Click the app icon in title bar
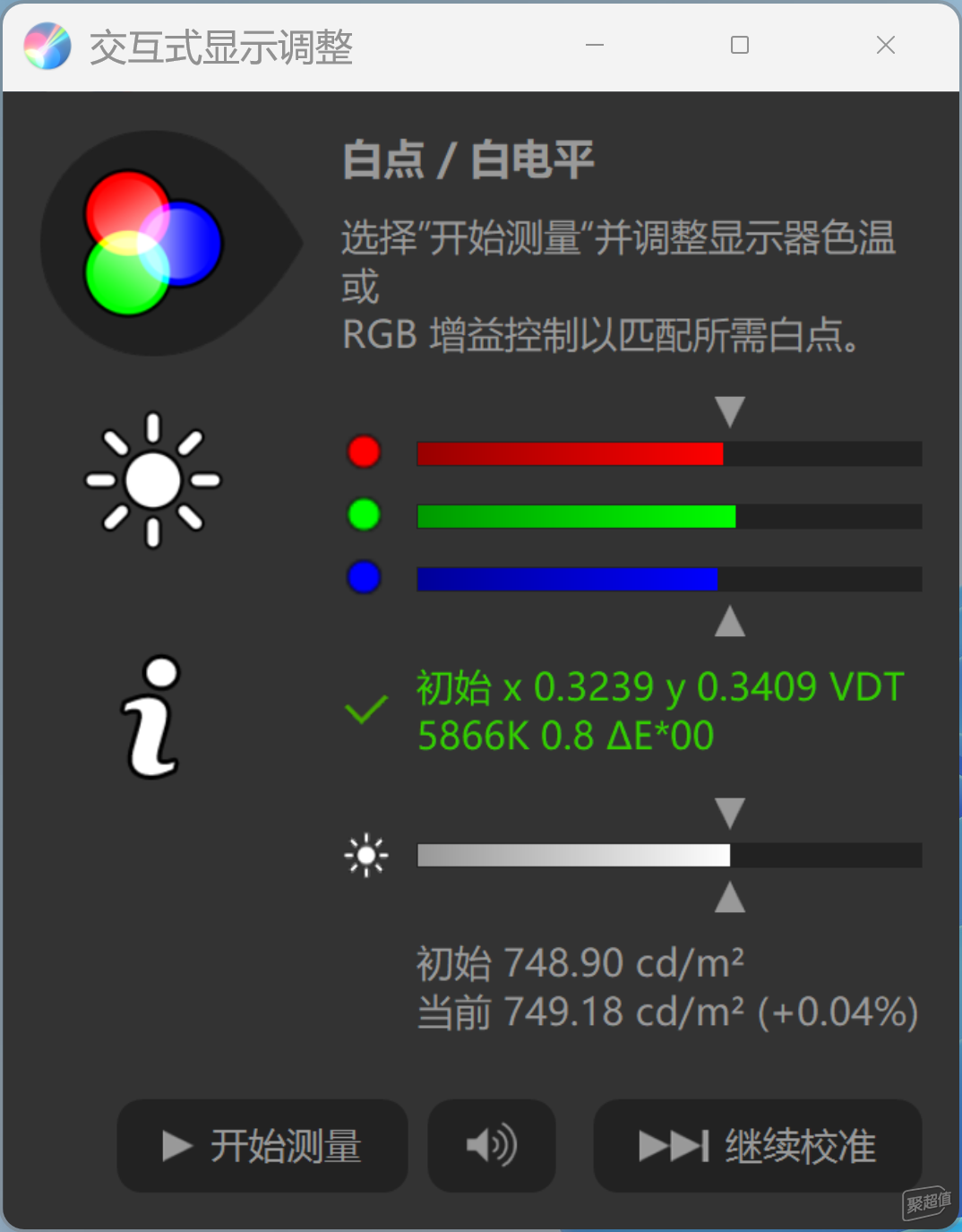Viewport: 962px width, 1232px height. click(47, 46)
